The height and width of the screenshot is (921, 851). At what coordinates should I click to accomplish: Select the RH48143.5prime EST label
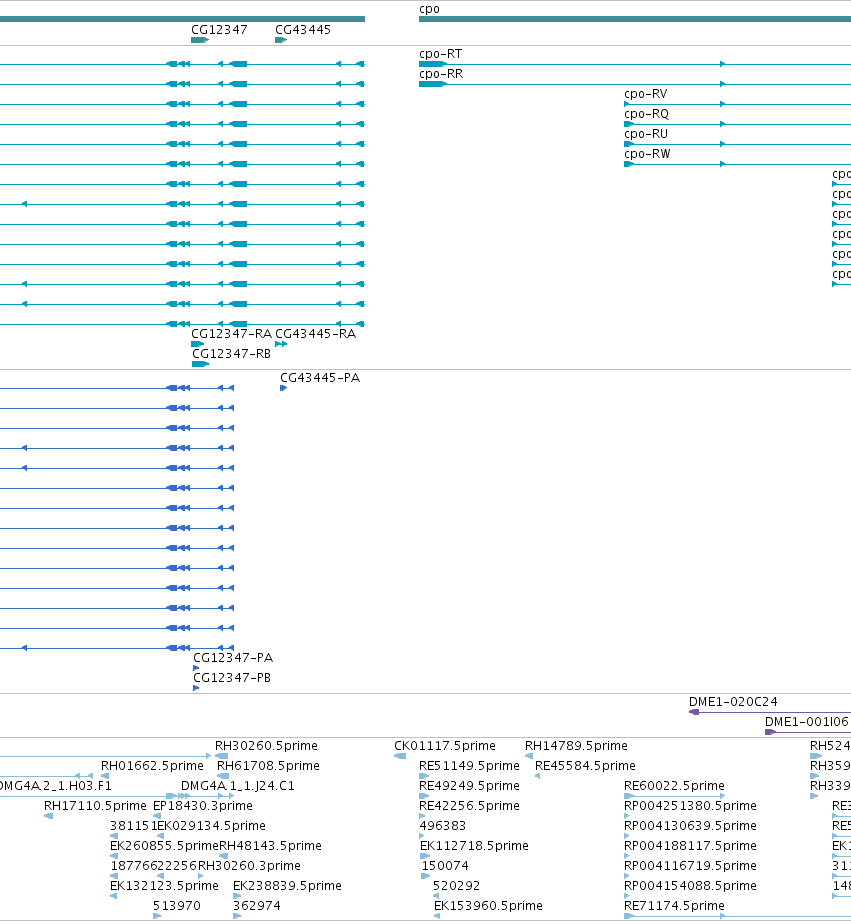pos(270,846)
